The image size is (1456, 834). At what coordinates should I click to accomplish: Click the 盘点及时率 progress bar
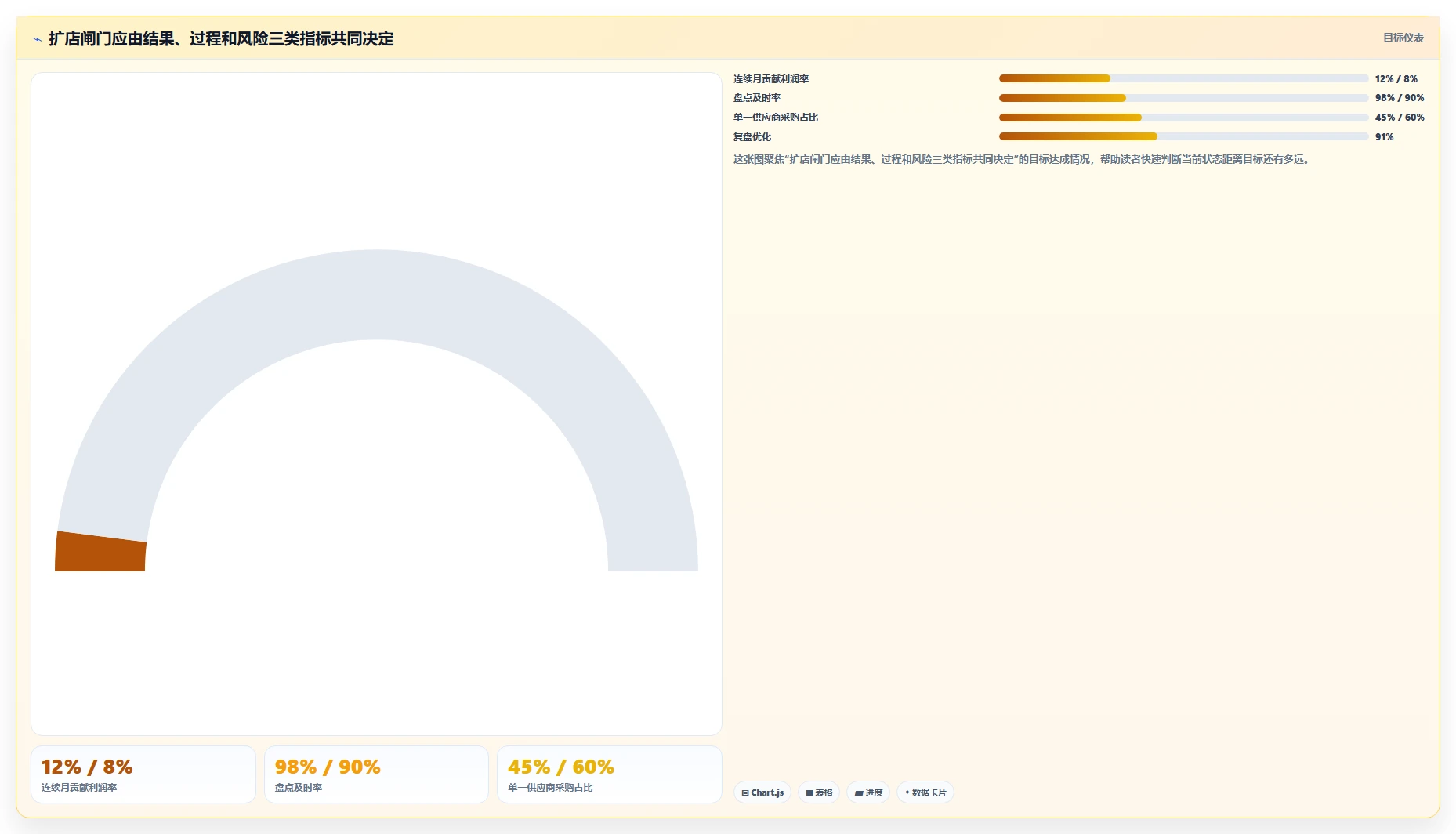click(1183, 98)
